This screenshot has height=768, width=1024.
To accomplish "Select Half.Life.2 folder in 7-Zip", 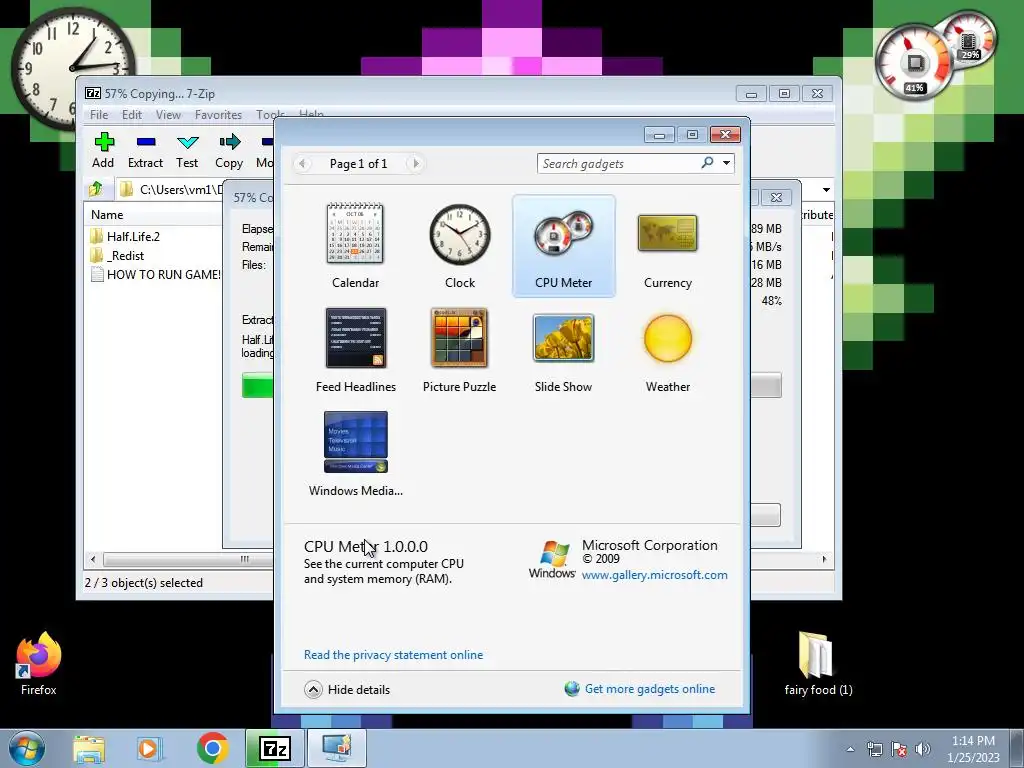I will click(133, 236).
